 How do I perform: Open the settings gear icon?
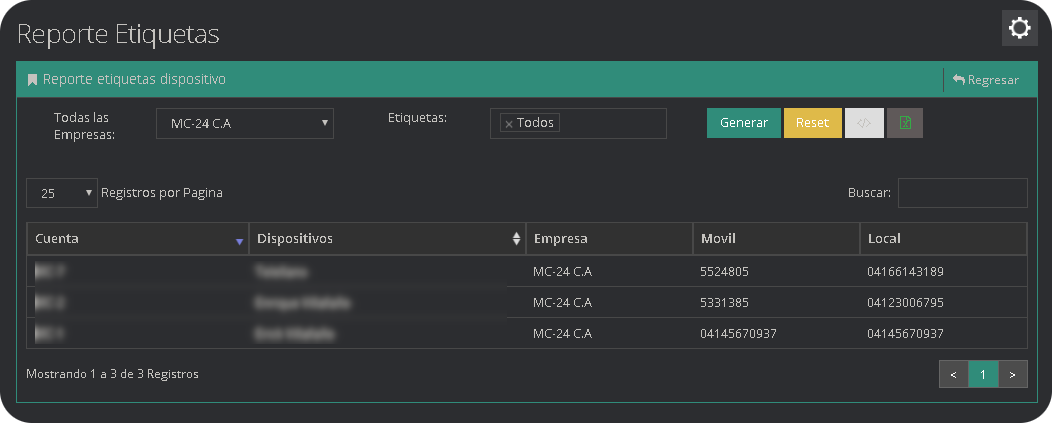pos(1019,28)
